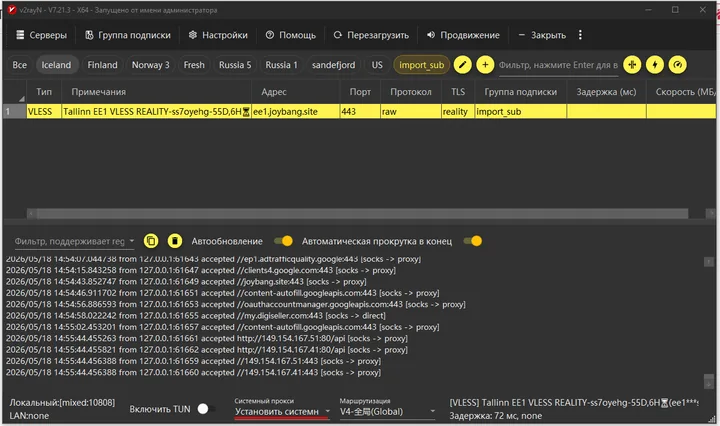The width and height of the screenshot is (720, 426).
Task: Select the Russia 5 subscription tab
Action: 235,65
